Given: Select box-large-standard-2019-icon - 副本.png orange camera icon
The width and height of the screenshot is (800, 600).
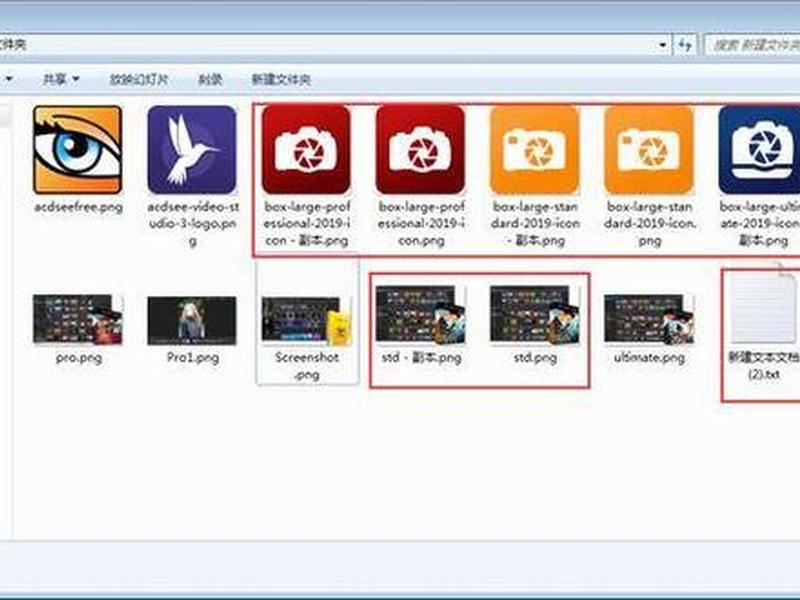Looking at the screenshot, I should pos(535,150).
